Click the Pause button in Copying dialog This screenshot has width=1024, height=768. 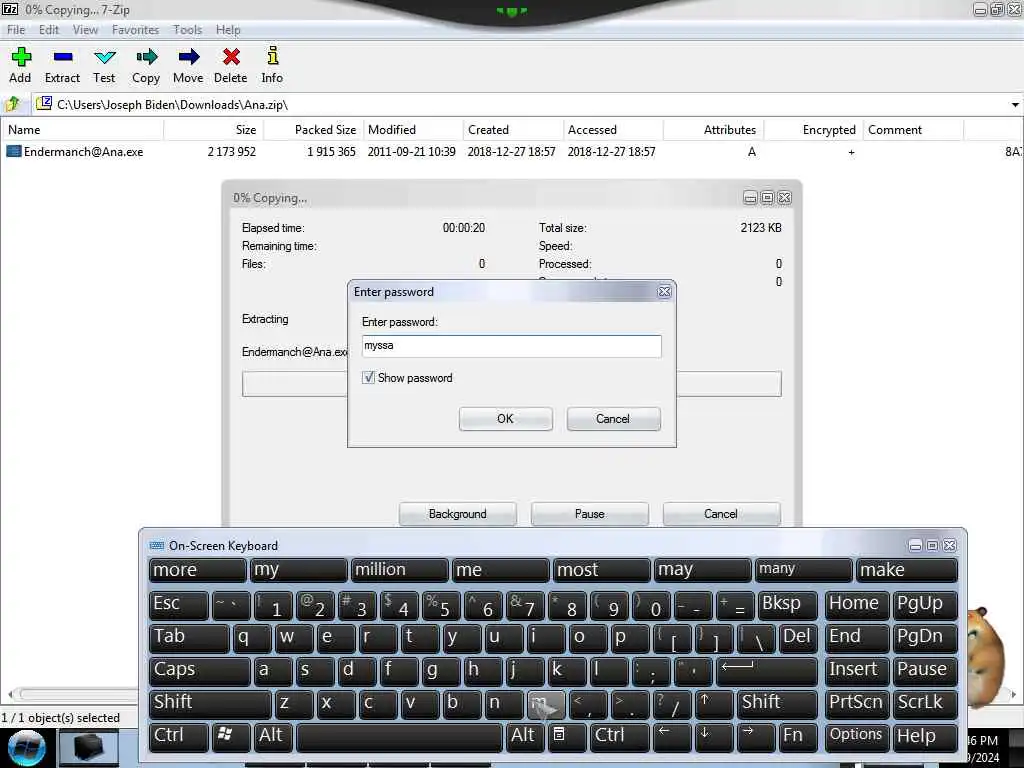pos(590,514)
